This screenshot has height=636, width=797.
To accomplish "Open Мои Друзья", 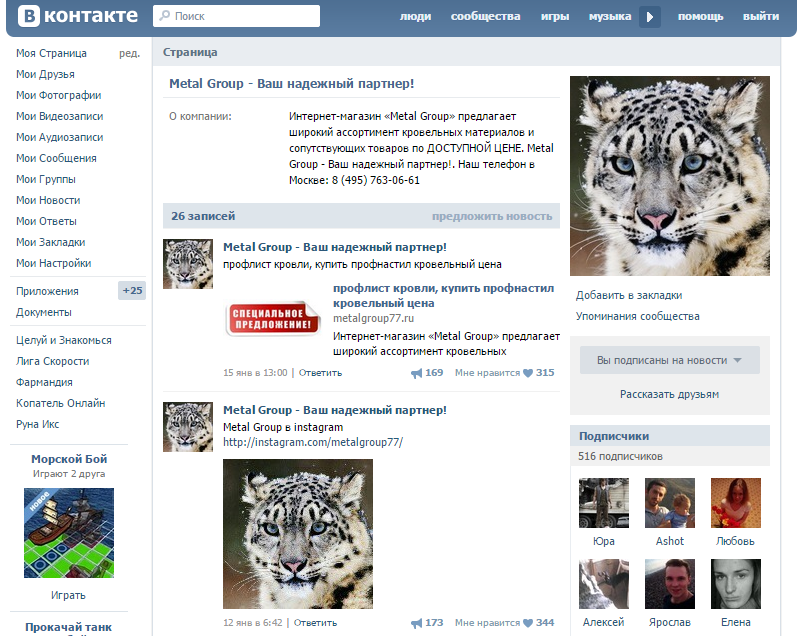I will (x=45, y=74).
